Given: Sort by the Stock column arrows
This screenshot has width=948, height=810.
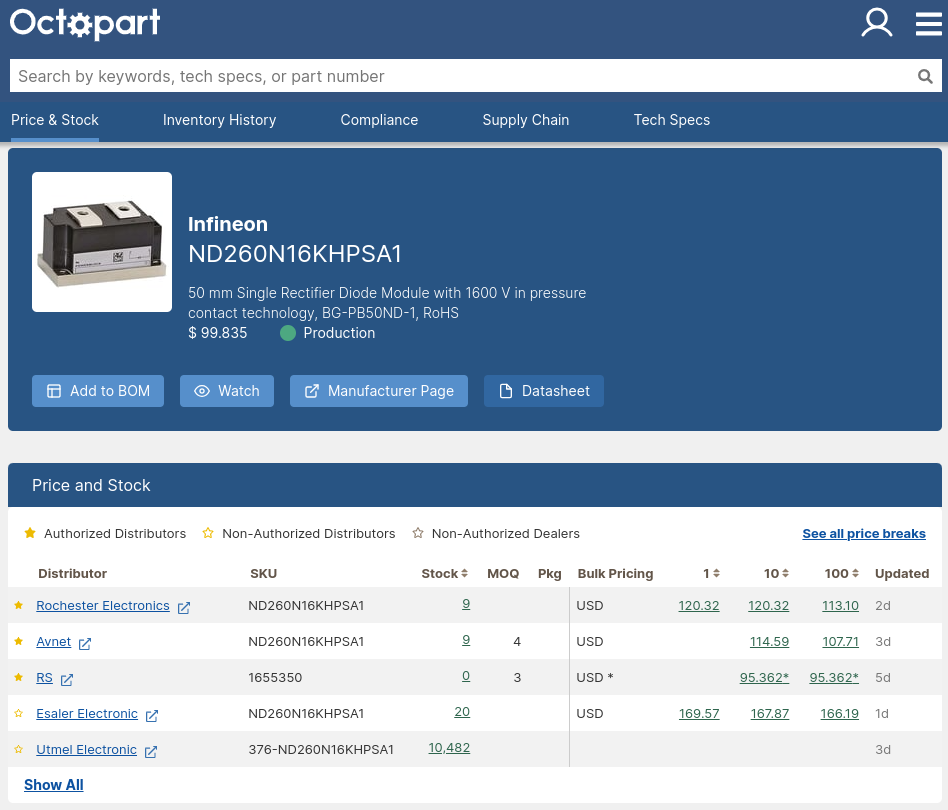Looking at the screenshot, I should 464,573.
